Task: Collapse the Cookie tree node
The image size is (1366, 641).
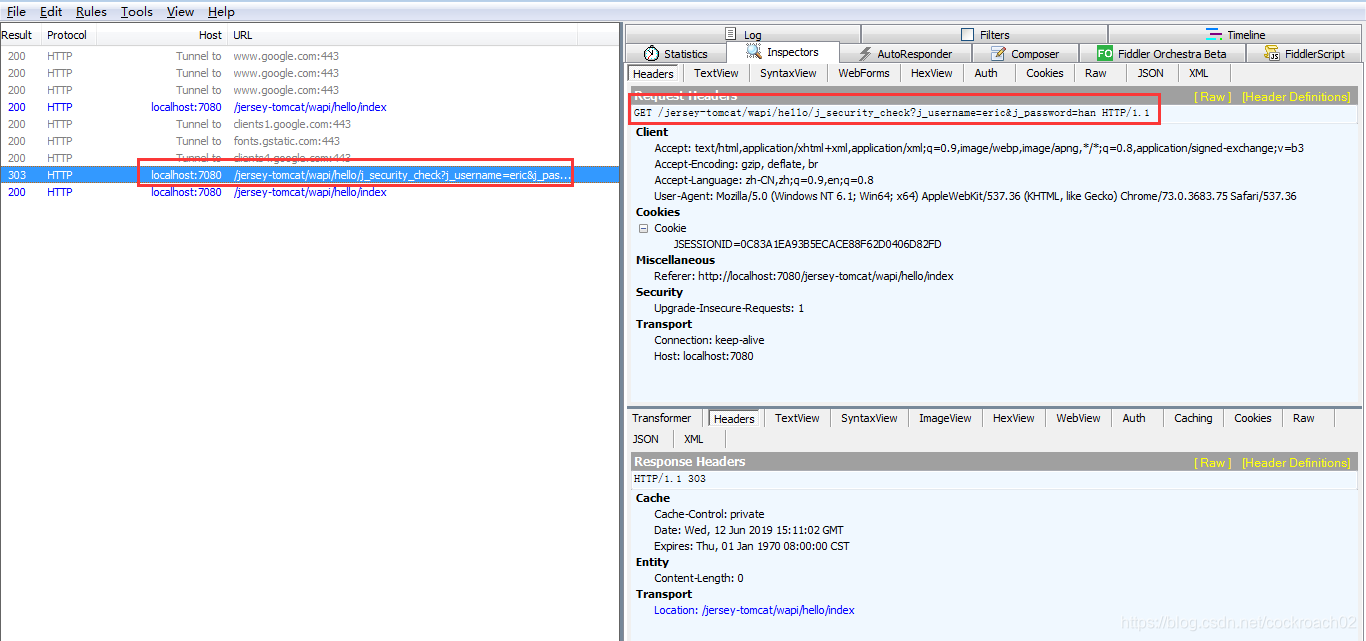Action: 644,228
